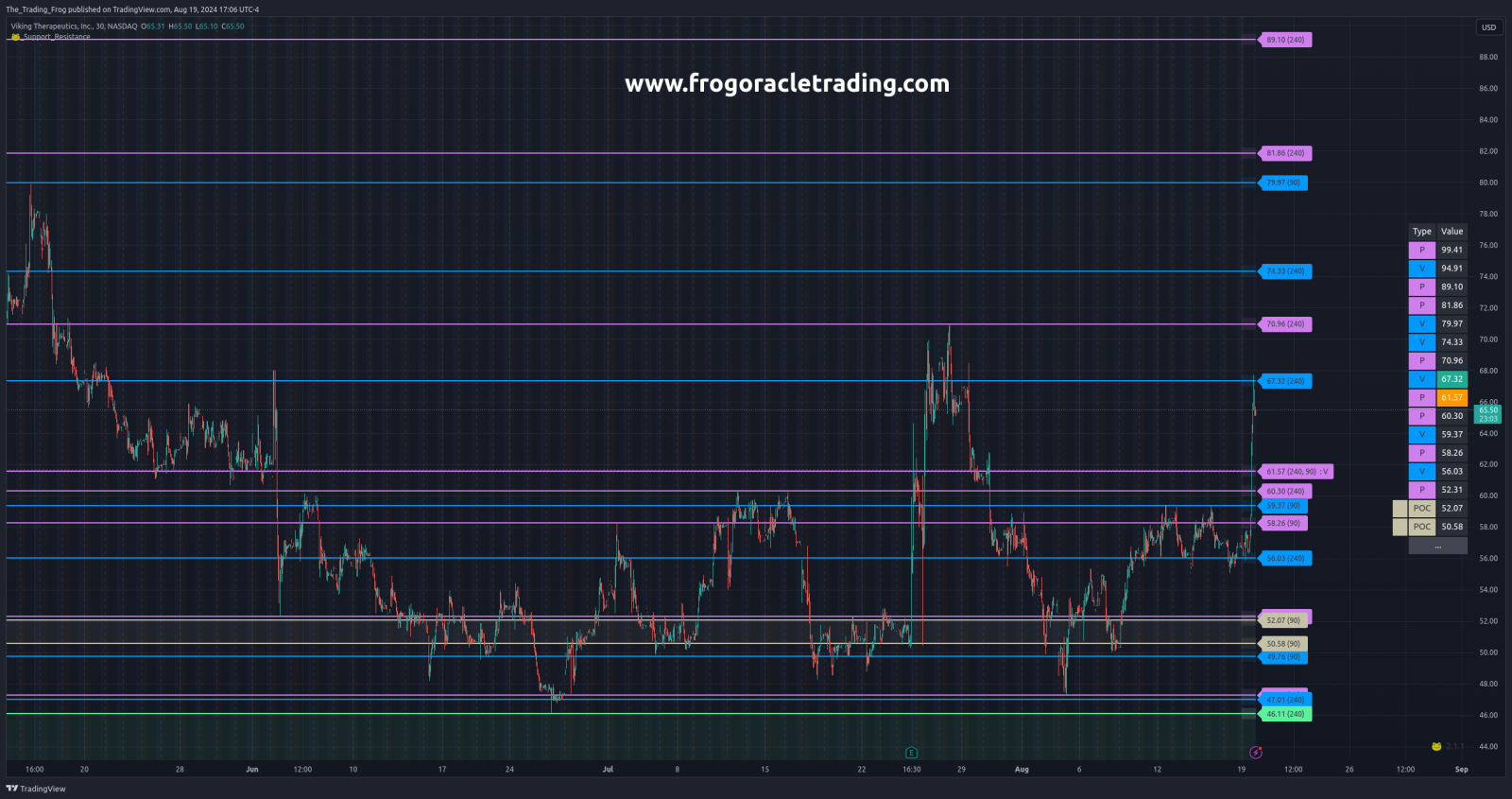The image size is (1512, 799).
Task: Click the Jul label on the time axis
Action: coord(608,770)
